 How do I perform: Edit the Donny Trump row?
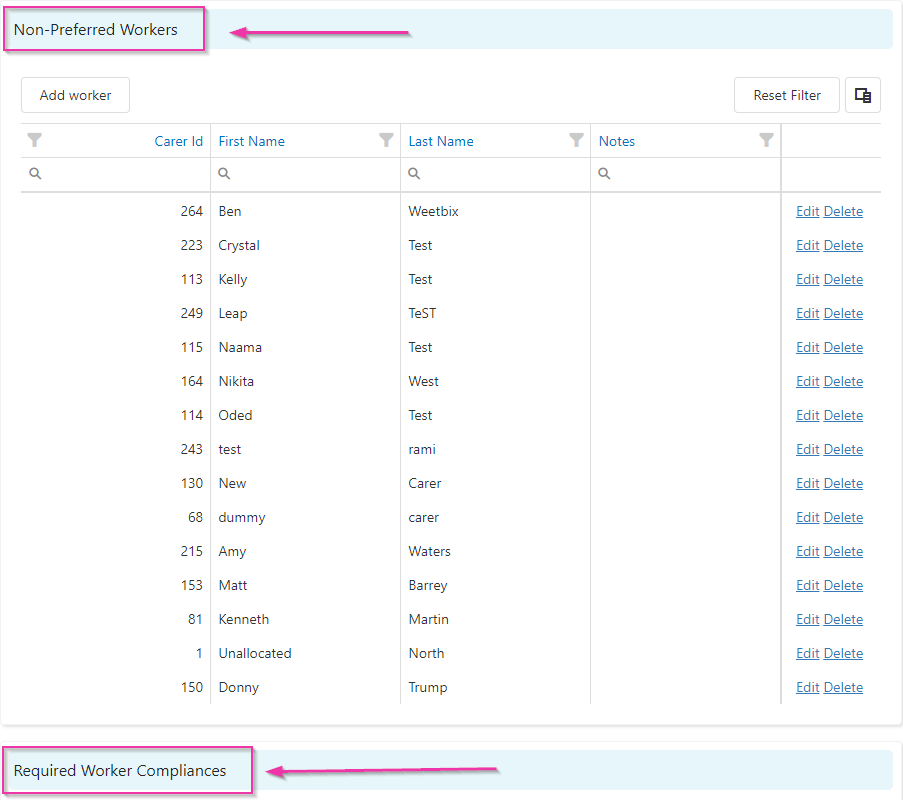[x=807, y=687]
